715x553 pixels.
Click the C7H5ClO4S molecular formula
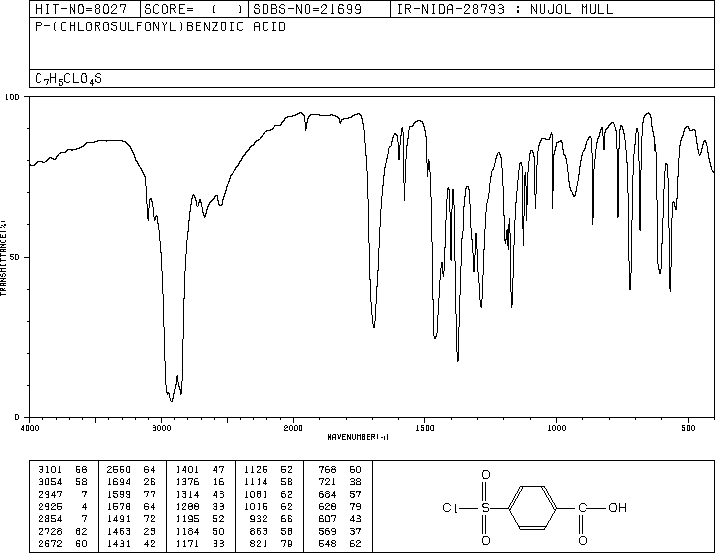[68, 79]
